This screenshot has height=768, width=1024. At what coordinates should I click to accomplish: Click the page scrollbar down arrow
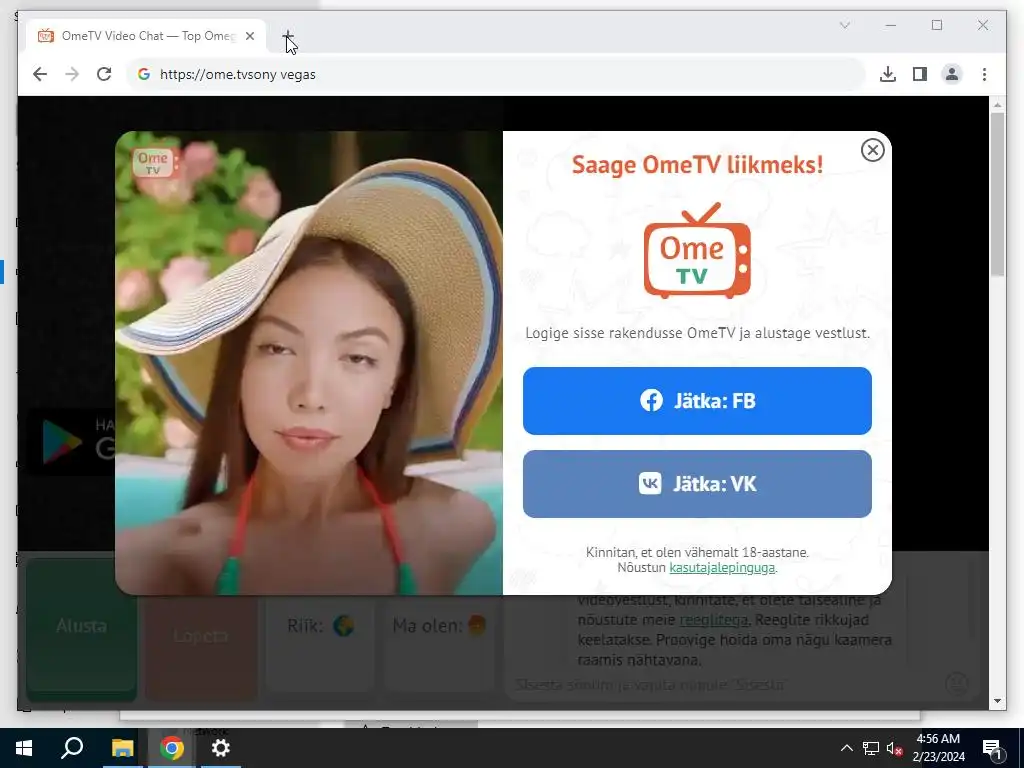point(997,701)
